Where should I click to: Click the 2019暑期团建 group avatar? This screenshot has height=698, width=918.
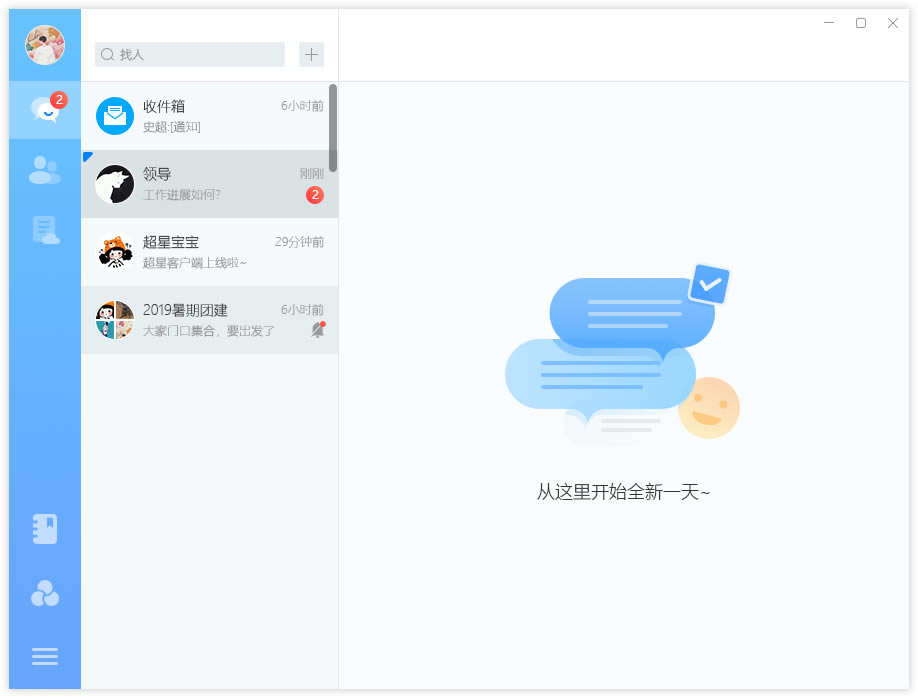(x=115, y=320)
